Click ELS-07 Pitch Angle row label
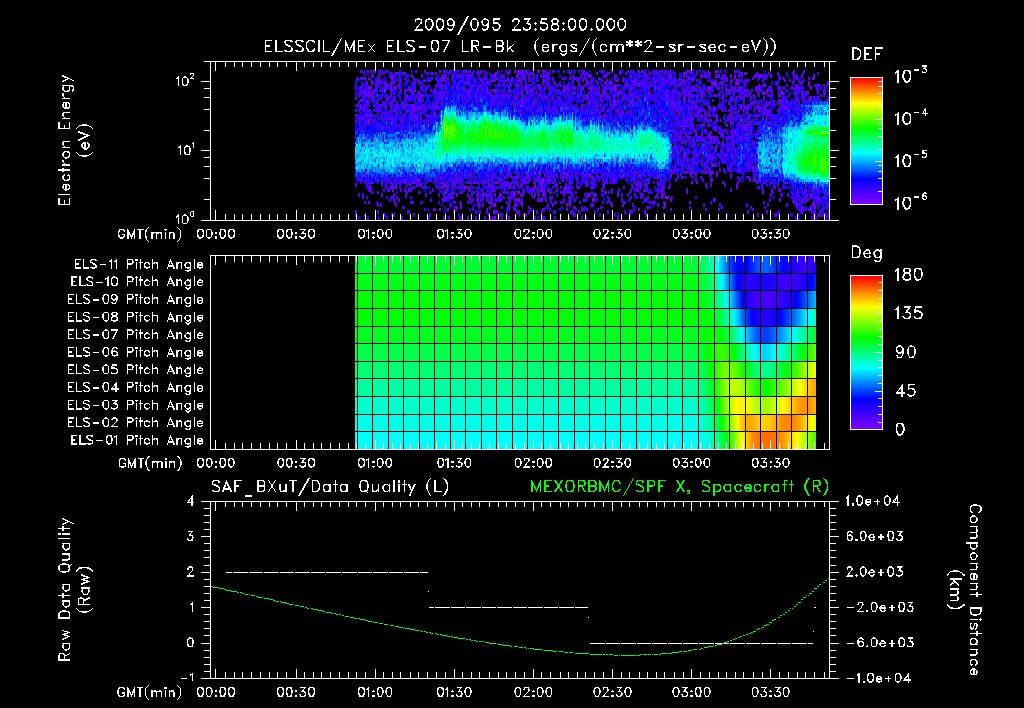The width and height of the screenshot is (1024, 708). coord(135,335)
